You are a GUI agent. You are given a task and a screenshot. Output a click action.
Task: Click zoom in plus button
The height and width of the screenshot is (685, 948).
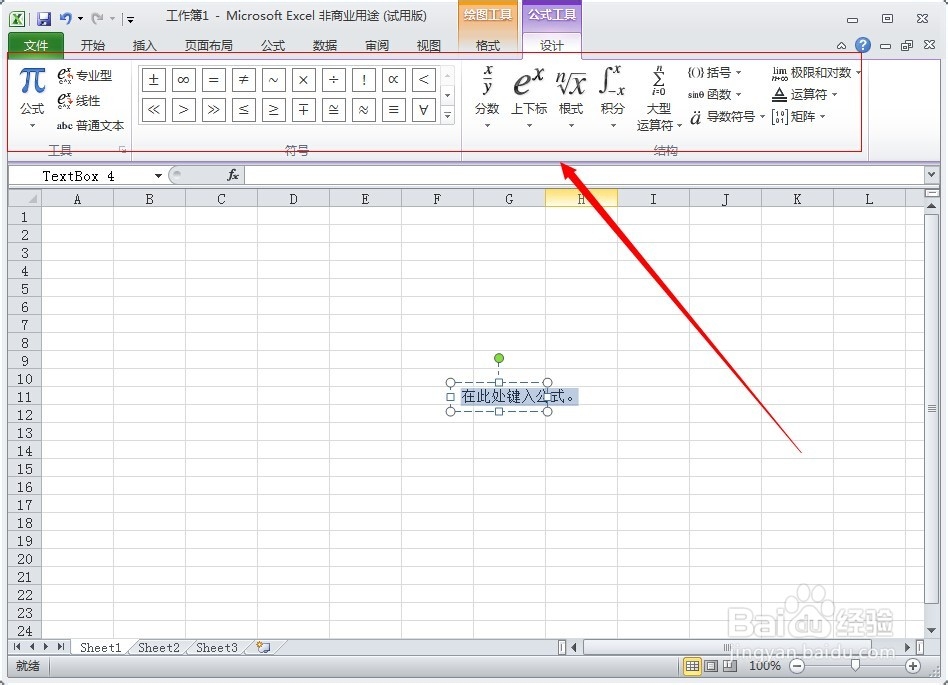point(913,666)
